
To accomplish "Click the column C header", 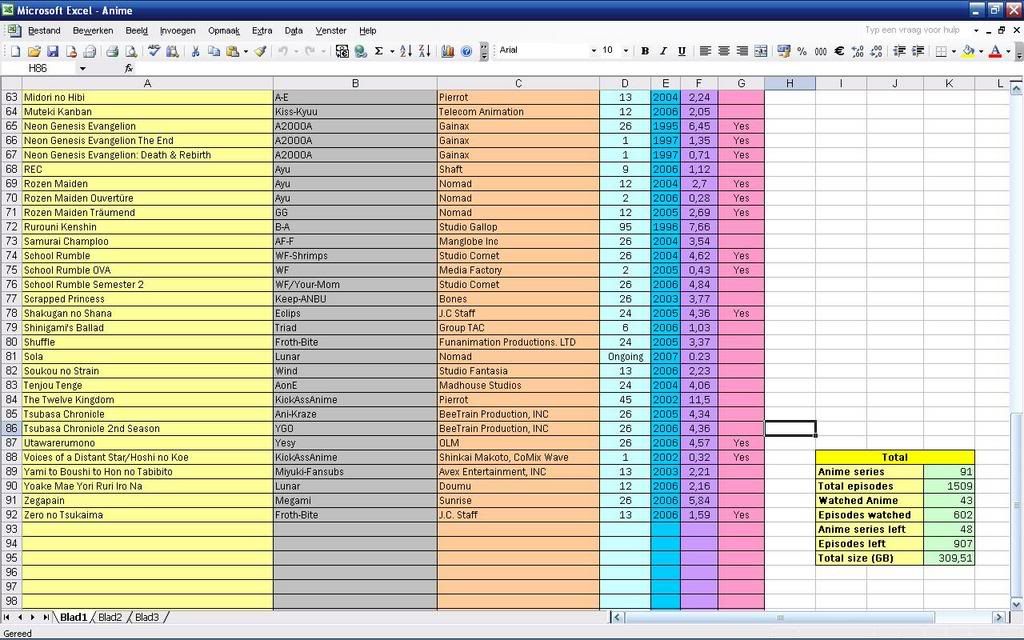I will [518, 84].
